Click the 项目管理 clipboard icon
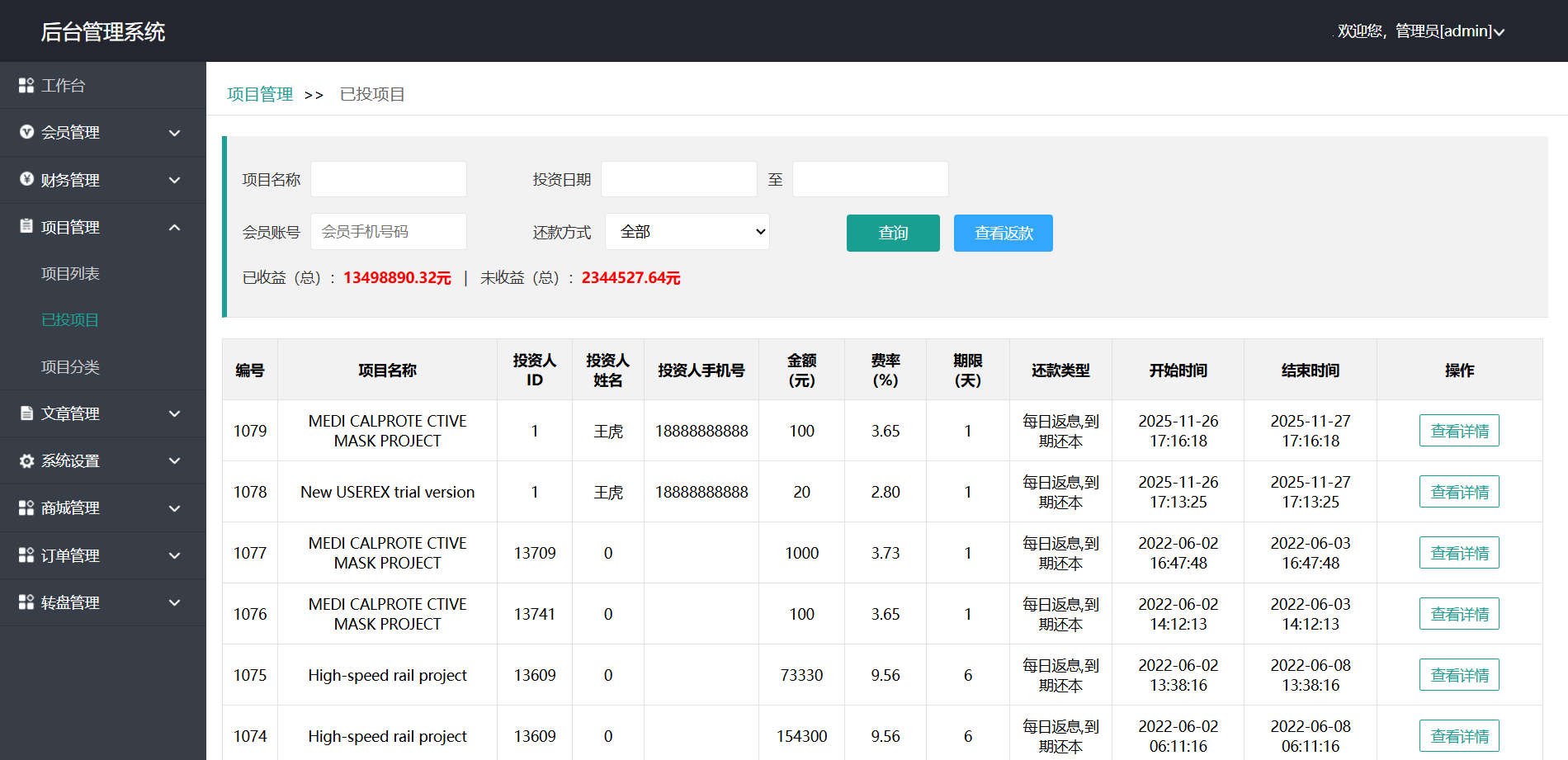1568x760 pixels. tap(26, 226)
